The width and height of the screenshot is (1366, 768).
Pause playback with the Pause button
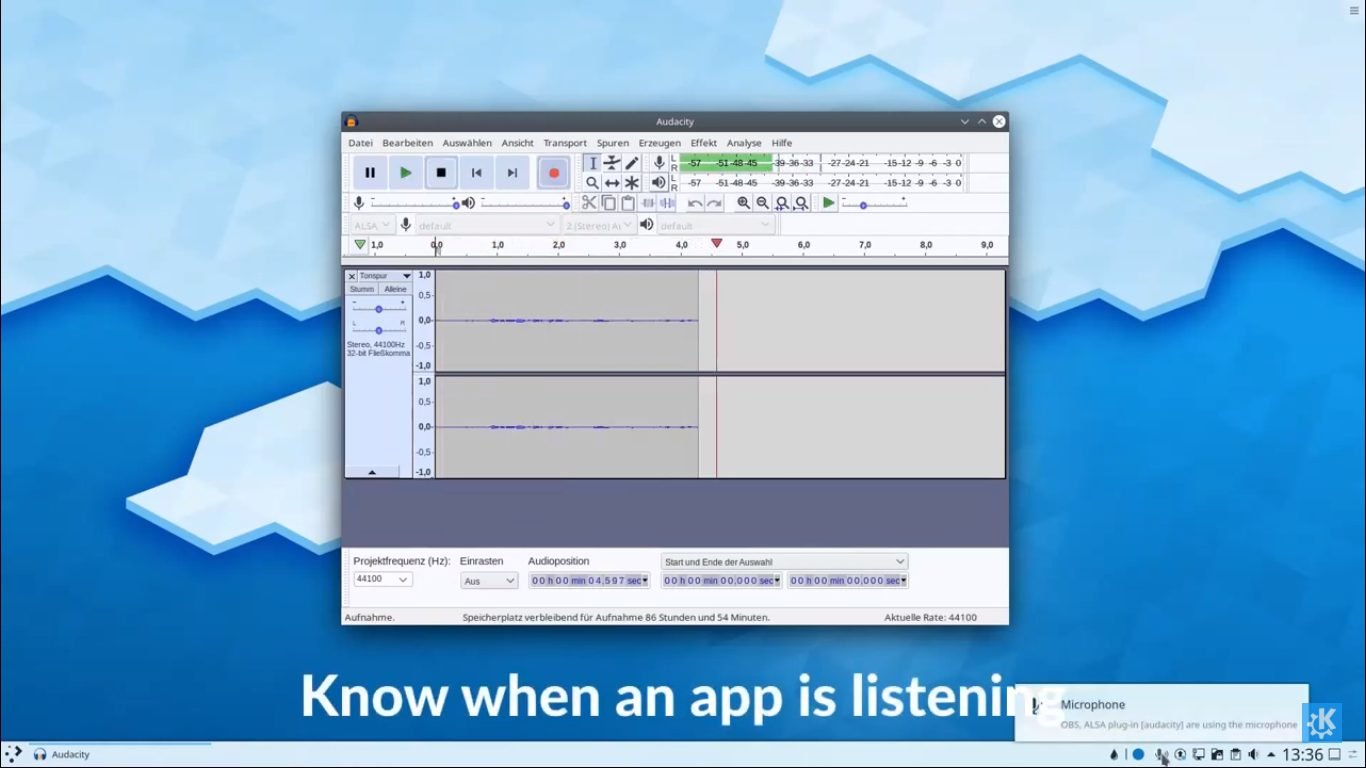click(x=370, y=173)
